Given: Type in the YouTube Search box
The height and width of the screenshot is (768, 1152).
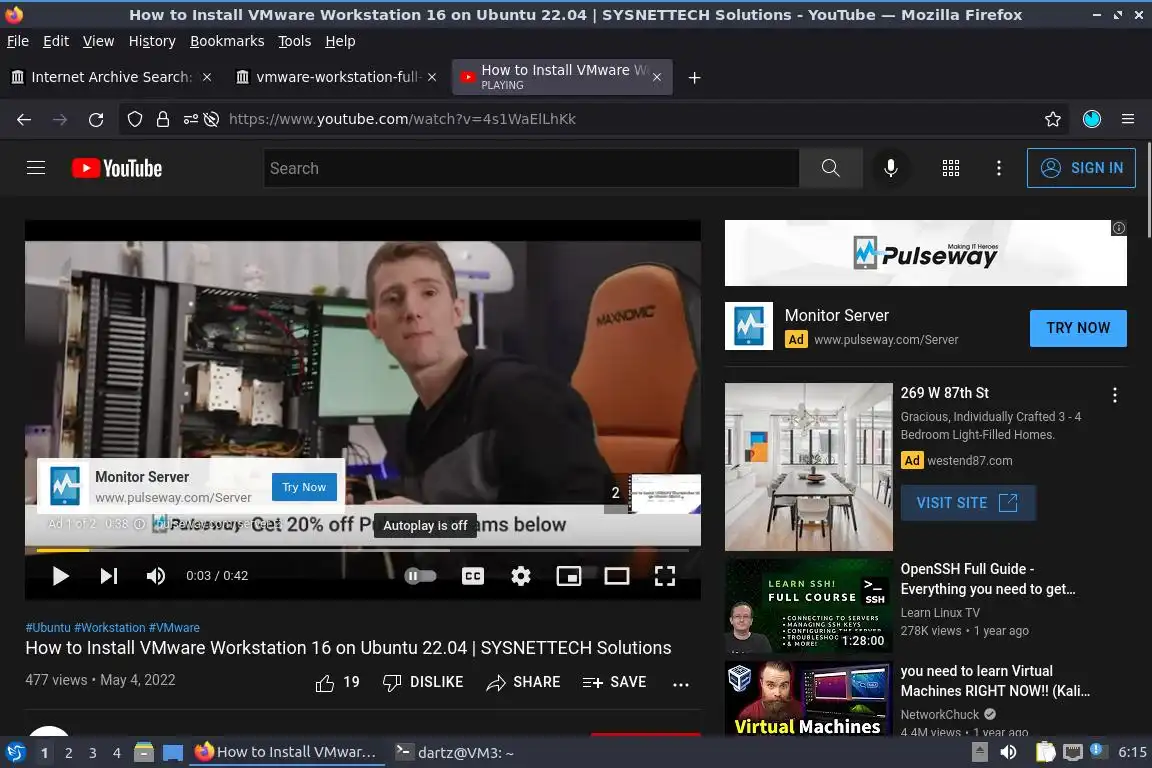Looking at the screenshot, I should [531, 168].
